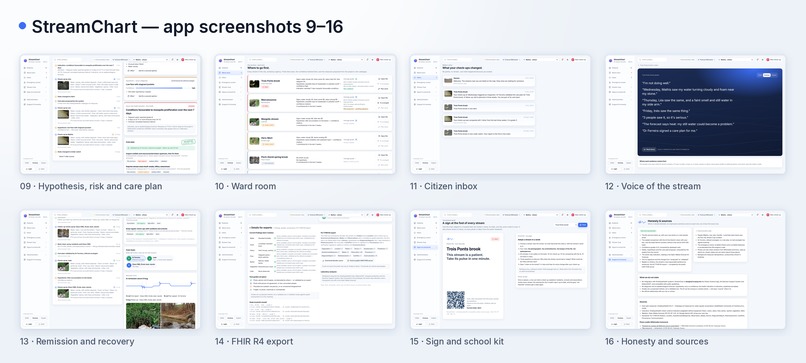Open the FHIR R4 export screenshot thumbnail

(305, 269)
